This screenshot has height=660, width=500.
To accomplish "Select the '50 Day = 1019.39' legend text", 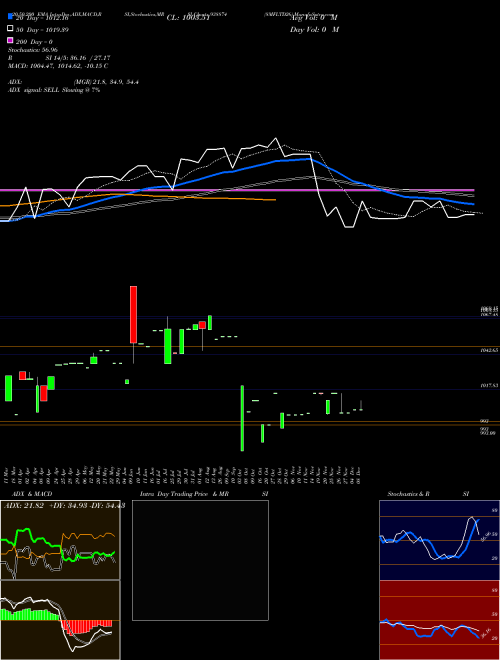I will click(42, 30).
